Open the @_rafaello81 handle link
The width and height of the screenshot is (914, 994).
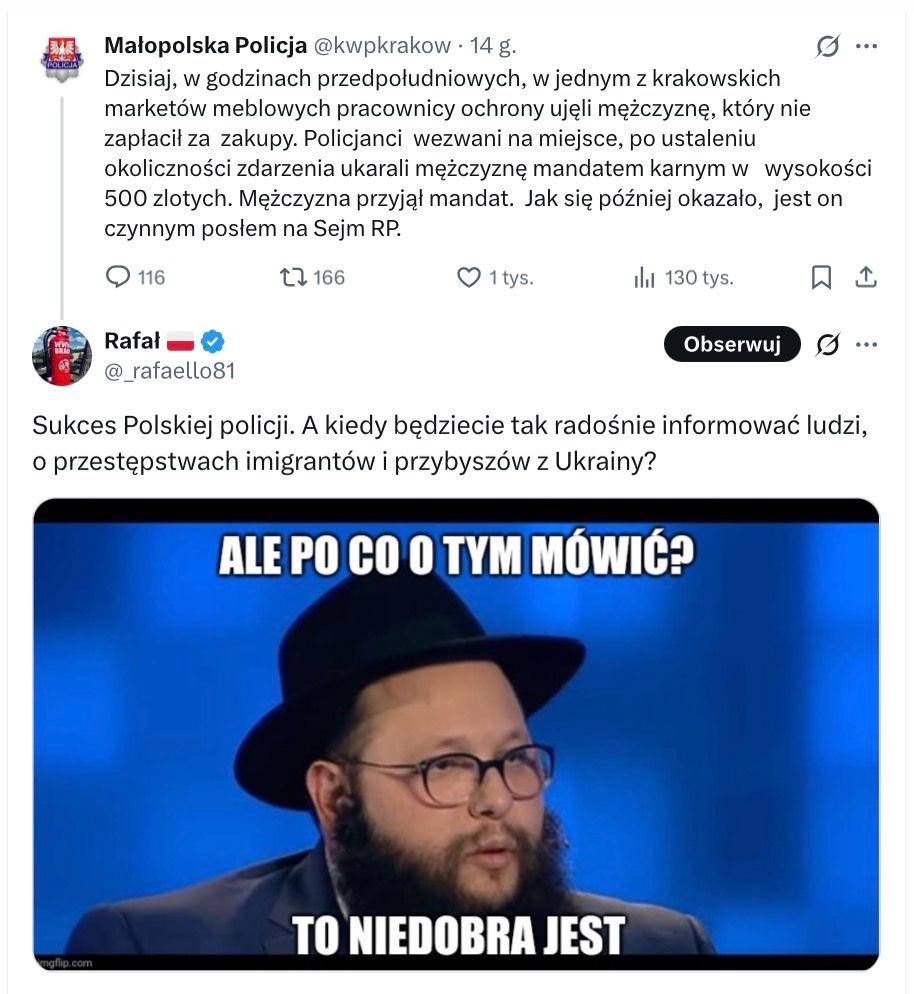point(170,370)
